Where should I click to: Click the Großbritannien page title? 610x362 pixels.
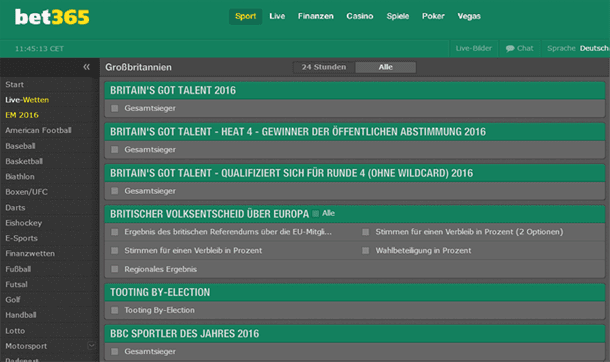pyautogui.click(x=138, y=67)
